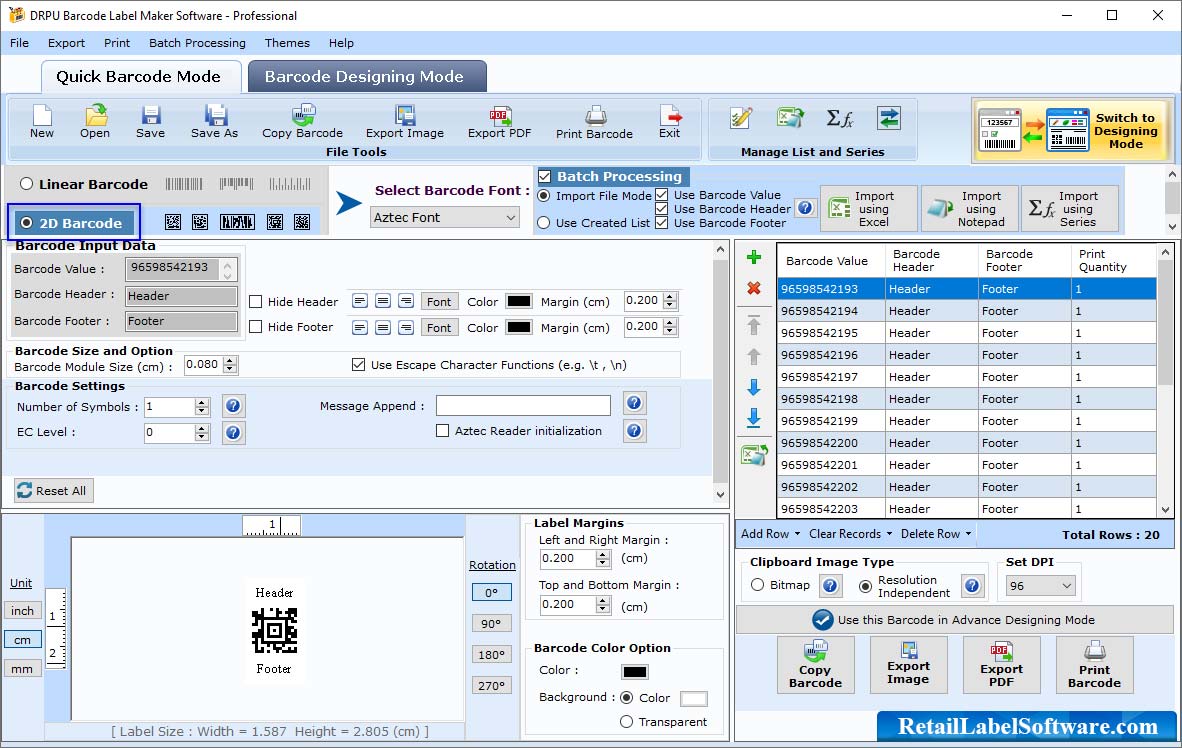Click Import using Series
This screenshot has height=748, width=1182.
pyautogui.click(x=1070, y=208)
